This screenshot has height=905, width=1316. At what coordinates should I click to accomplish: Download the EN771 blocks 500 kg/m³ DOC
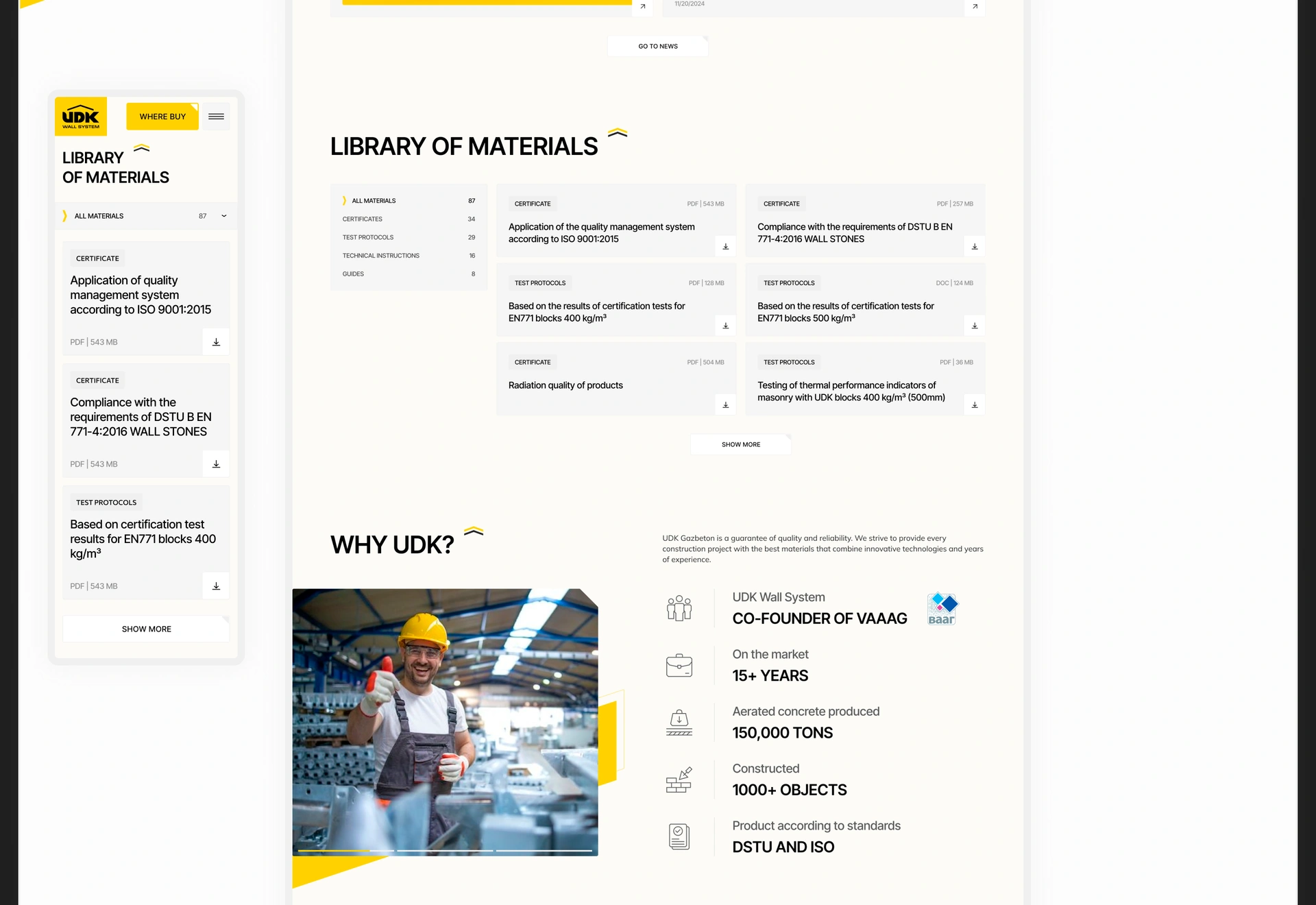pos(974,326)
